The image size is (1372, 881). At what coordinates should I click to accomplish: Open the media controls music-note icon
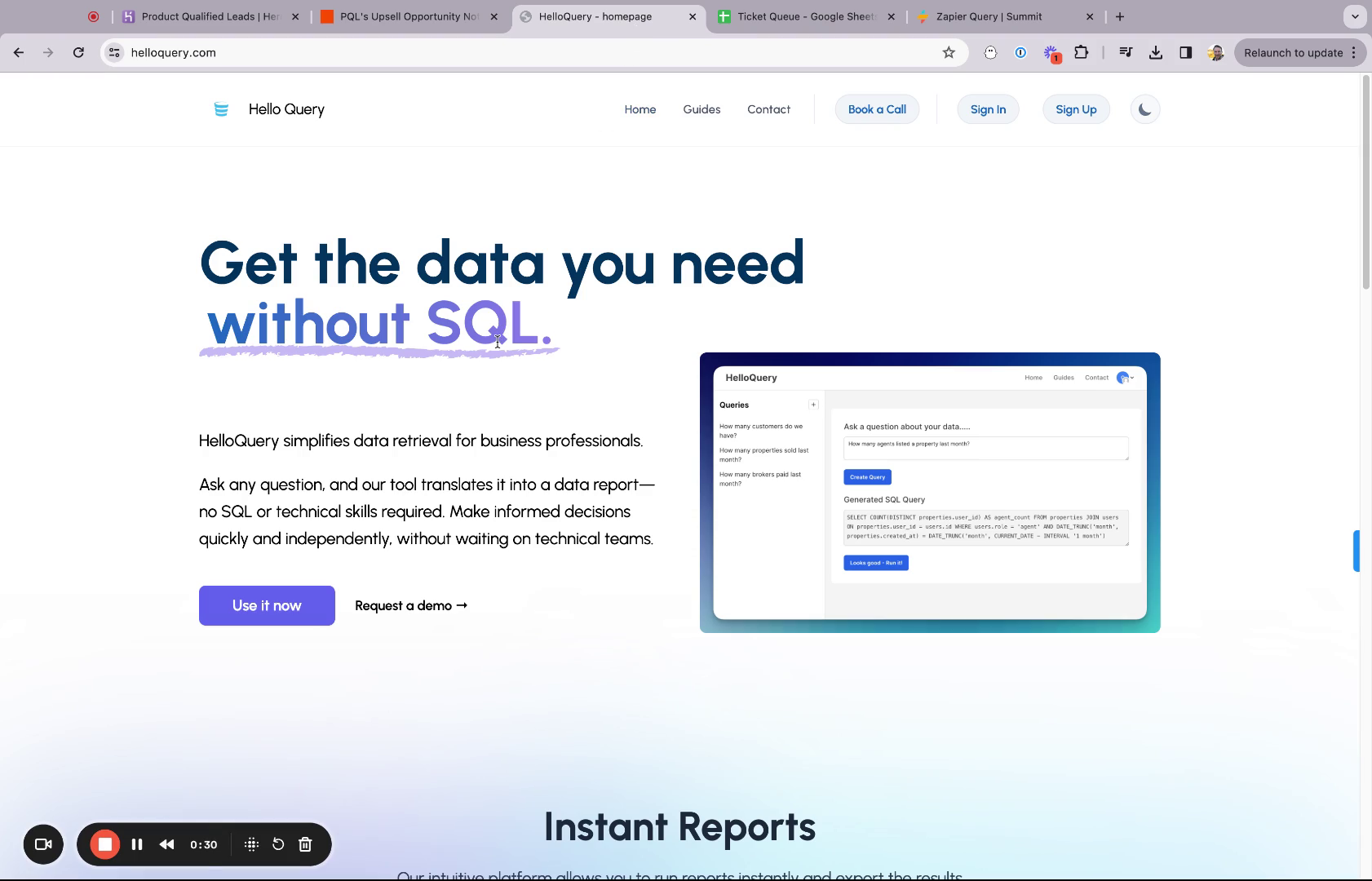click(x=1126, y=52)
